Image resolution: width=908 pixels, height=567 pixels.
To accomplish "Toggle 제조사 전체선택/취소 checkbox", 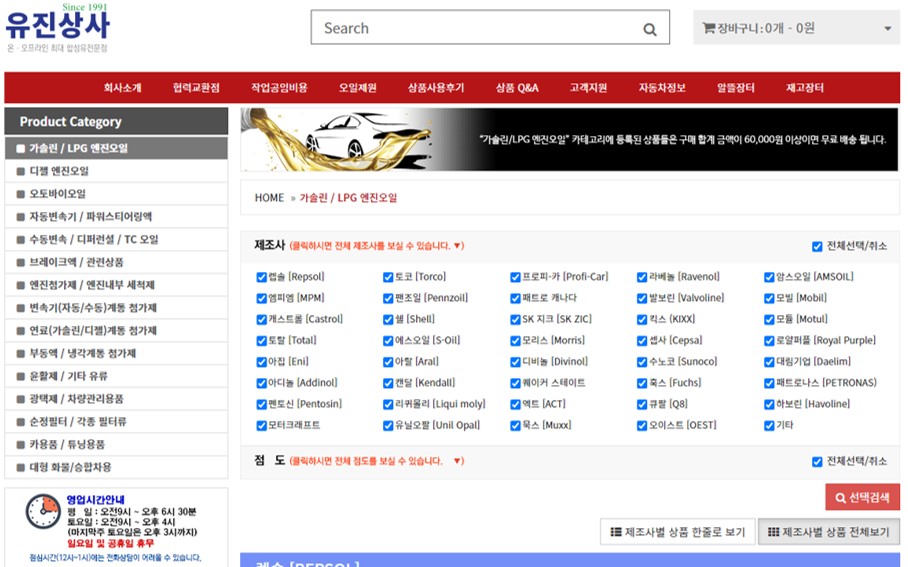I will point(817,247).
